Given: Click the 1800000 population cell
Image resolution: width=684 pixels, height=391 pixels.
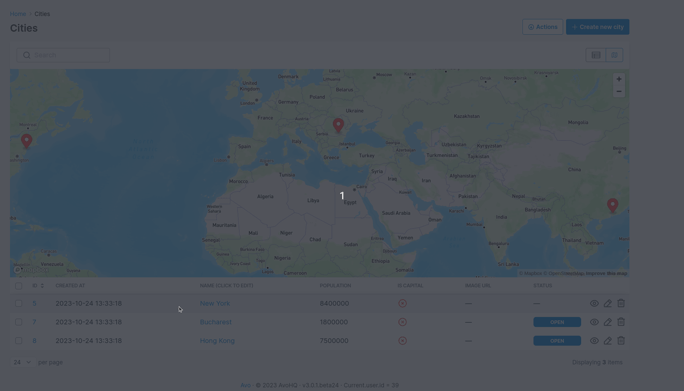Looking at the screenshot, I should (x=334, y=322).
